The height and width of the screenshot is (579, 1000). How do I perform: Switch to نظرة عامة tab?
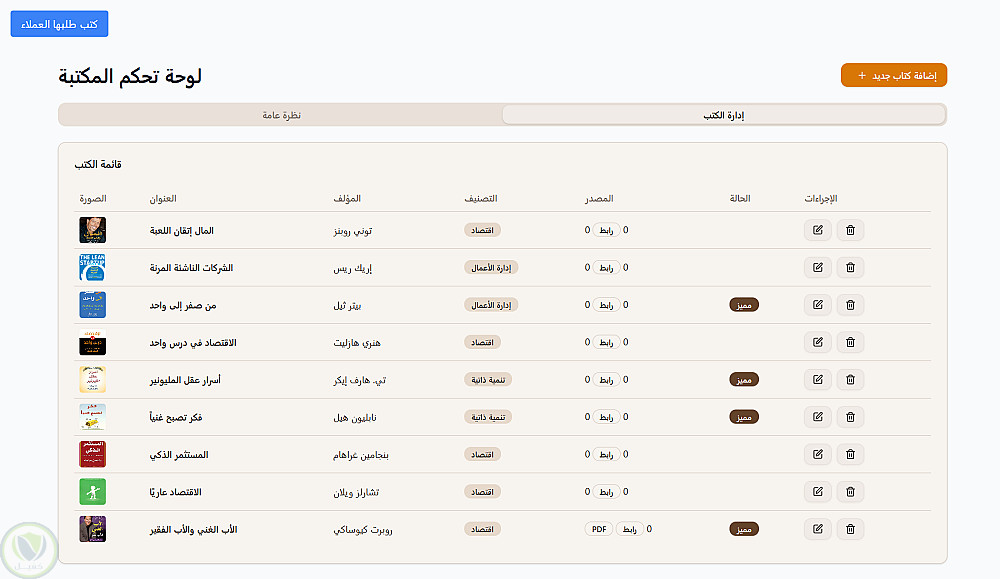[281, 115]
